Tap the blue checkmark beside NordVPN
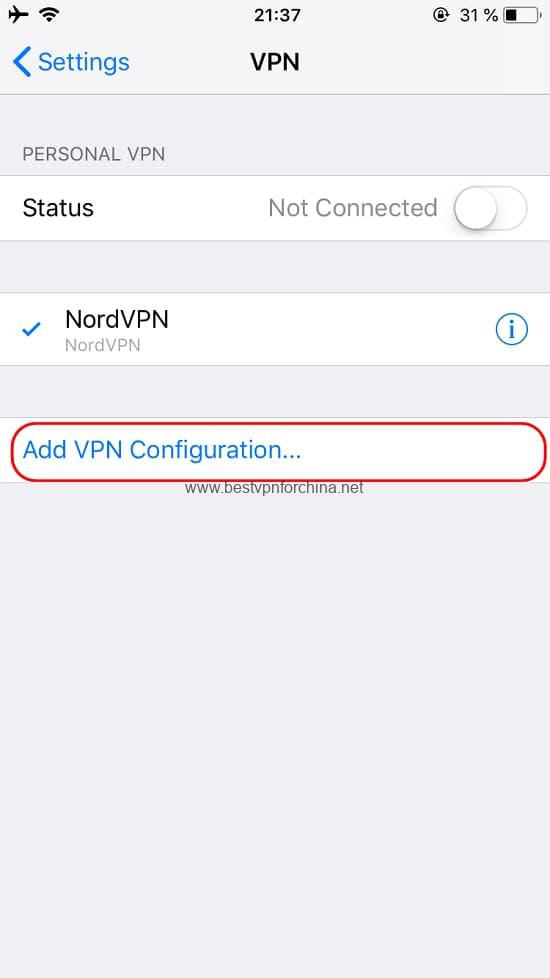The width and height of the screenshot is (550, 978). (31, 329)
